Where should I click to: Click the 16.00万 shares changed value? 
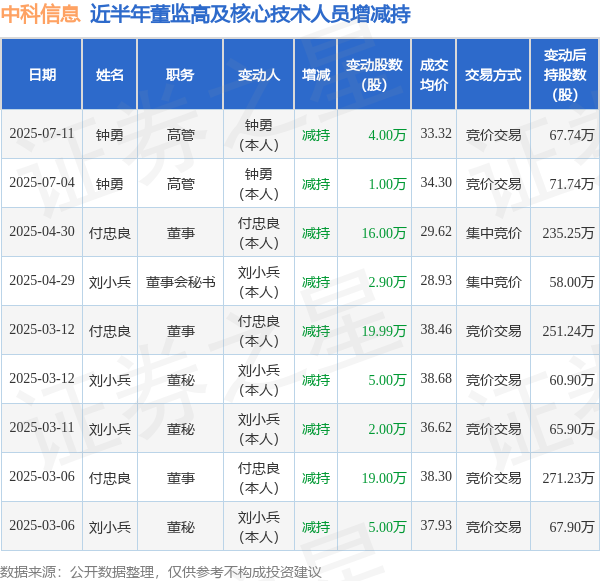384,233
